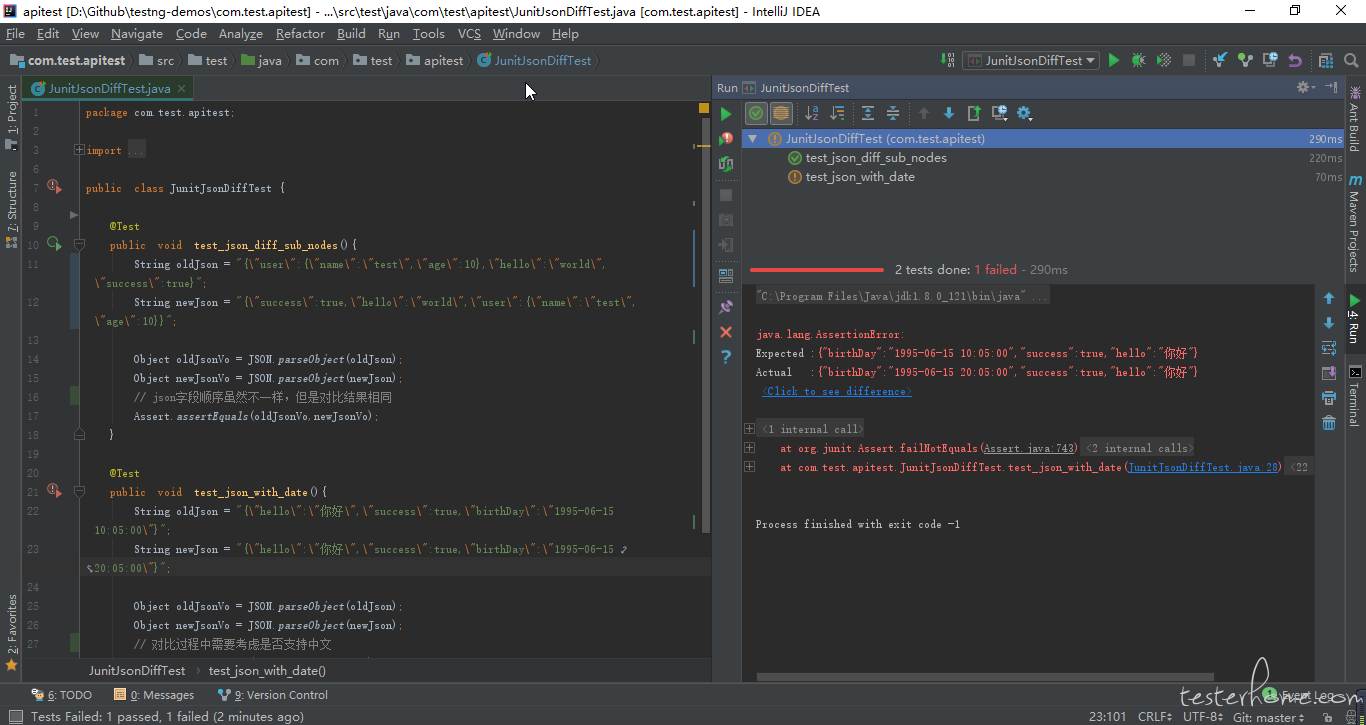The height and width of the screenshot is (725, 1366).
Task: Open the Refactor menu
Action: pos(300,33)
